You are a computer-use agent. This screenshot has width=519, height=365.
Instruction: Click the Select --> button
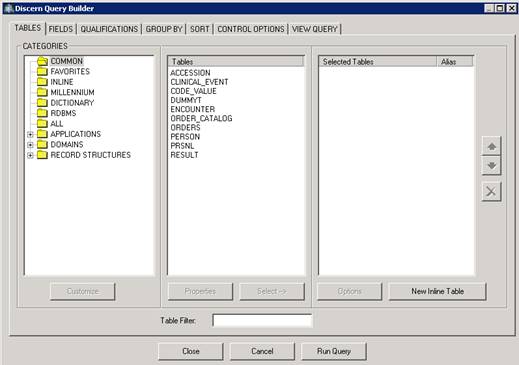coord(272,291)
